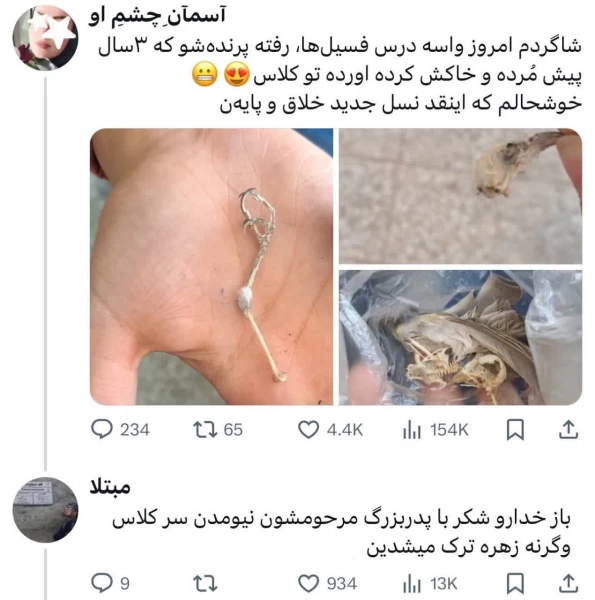
Task: Open replies on the main tweet (234)
Action: (x=121, y=429)
